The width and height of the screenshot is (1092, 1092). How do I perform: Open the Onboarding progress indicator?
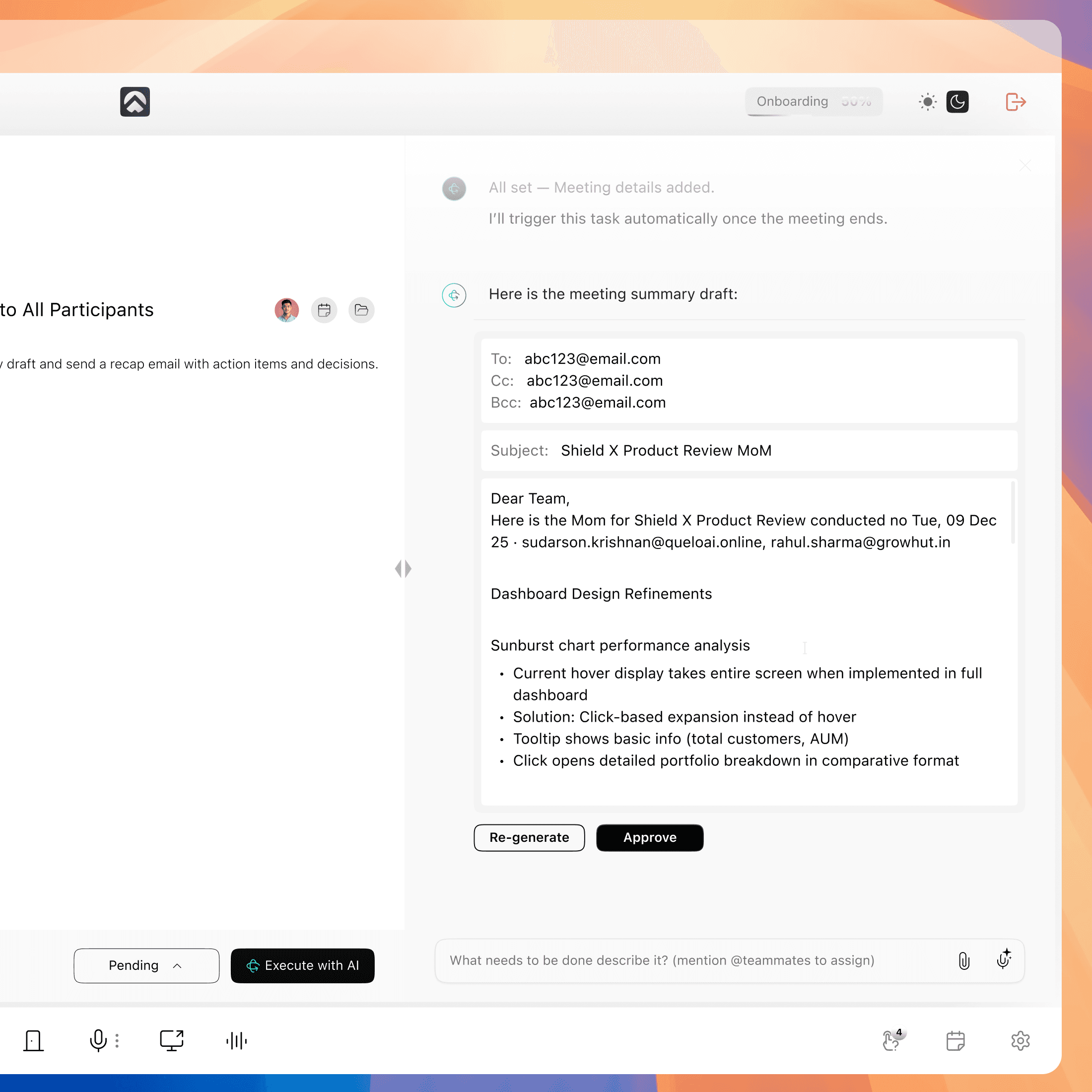click(814, 102)
